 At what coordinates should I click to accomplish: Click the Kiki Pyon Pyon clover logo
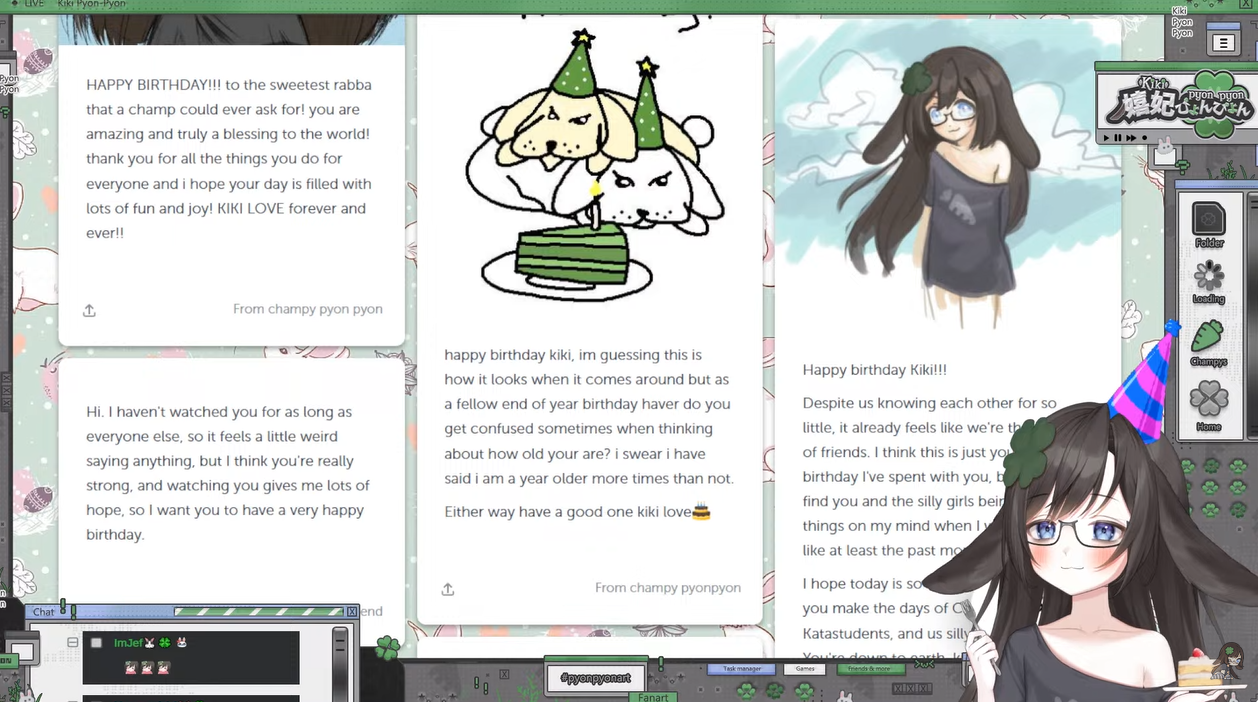pyautogui.click(x=1178, y=103)
